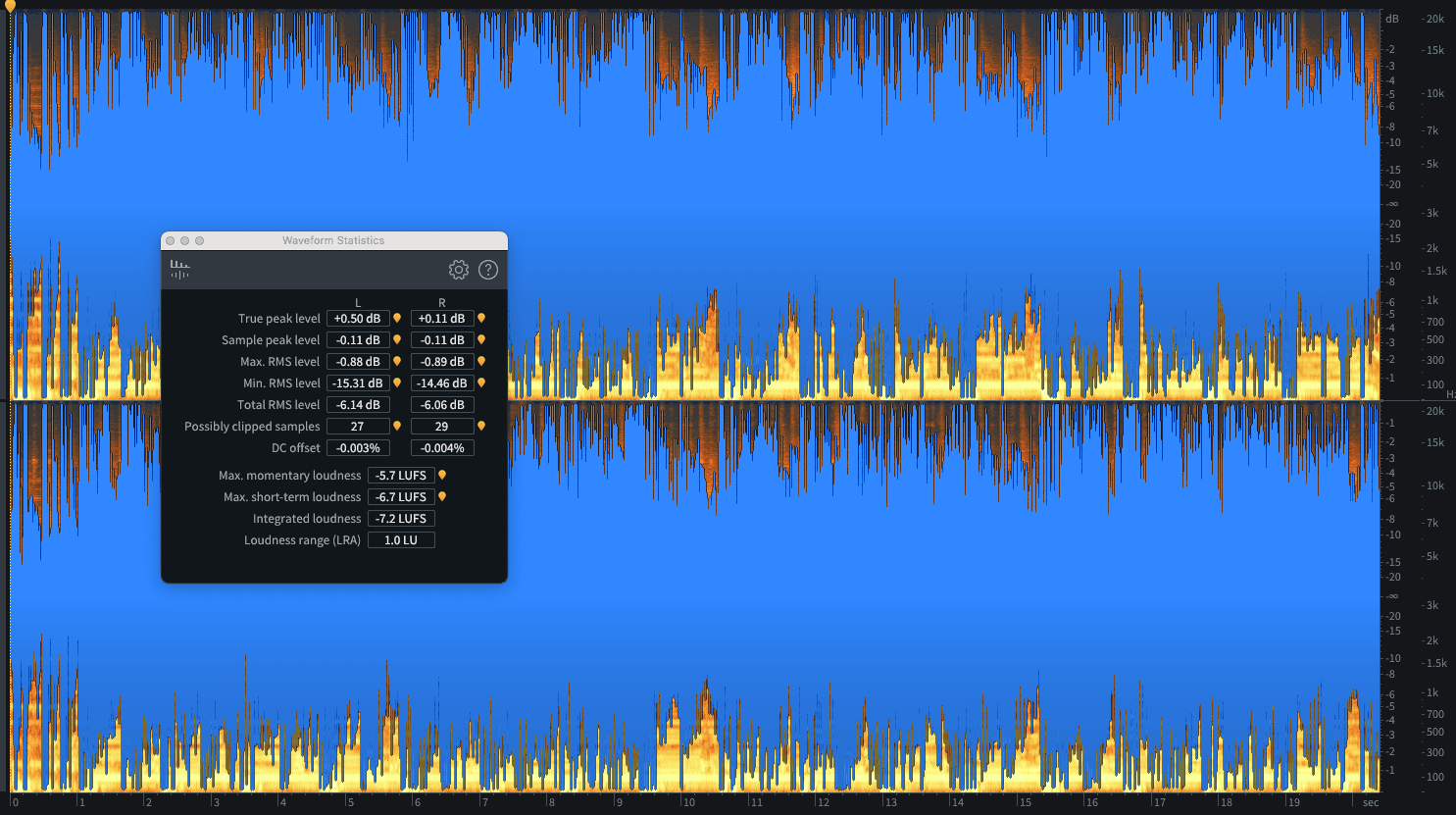The height and width of the screenshot is (815, 1456).
Task: Close the Waveform Statistics window
Action: [171, 240]
